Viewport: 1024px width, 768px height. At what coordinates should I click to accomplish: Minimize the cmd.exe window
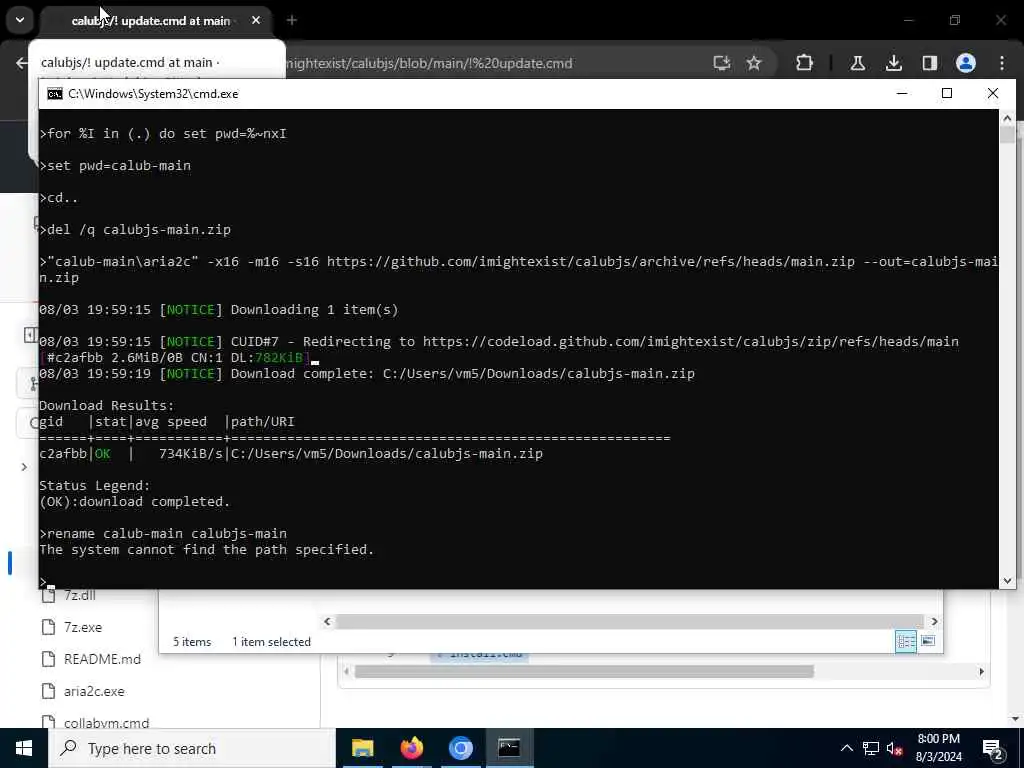click(x=902, y=93)
